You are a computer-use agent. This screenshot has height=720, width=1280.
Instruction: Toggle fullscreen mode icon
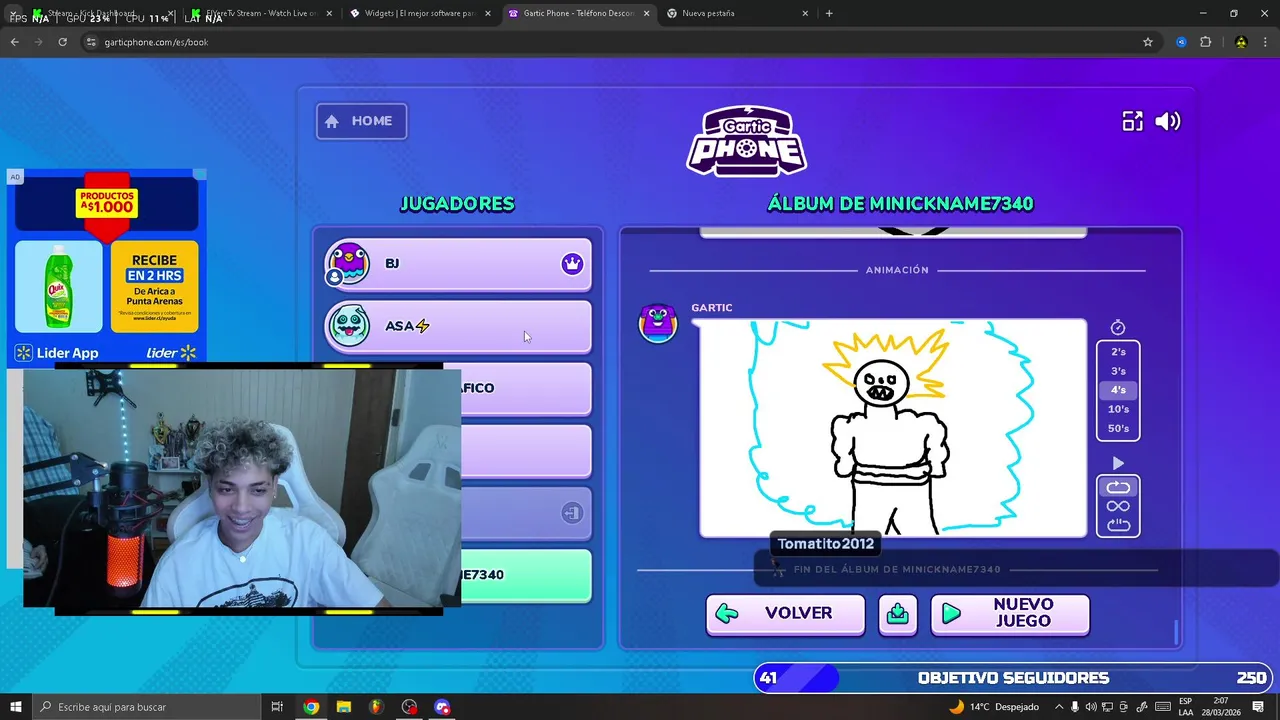point(1132,121)
